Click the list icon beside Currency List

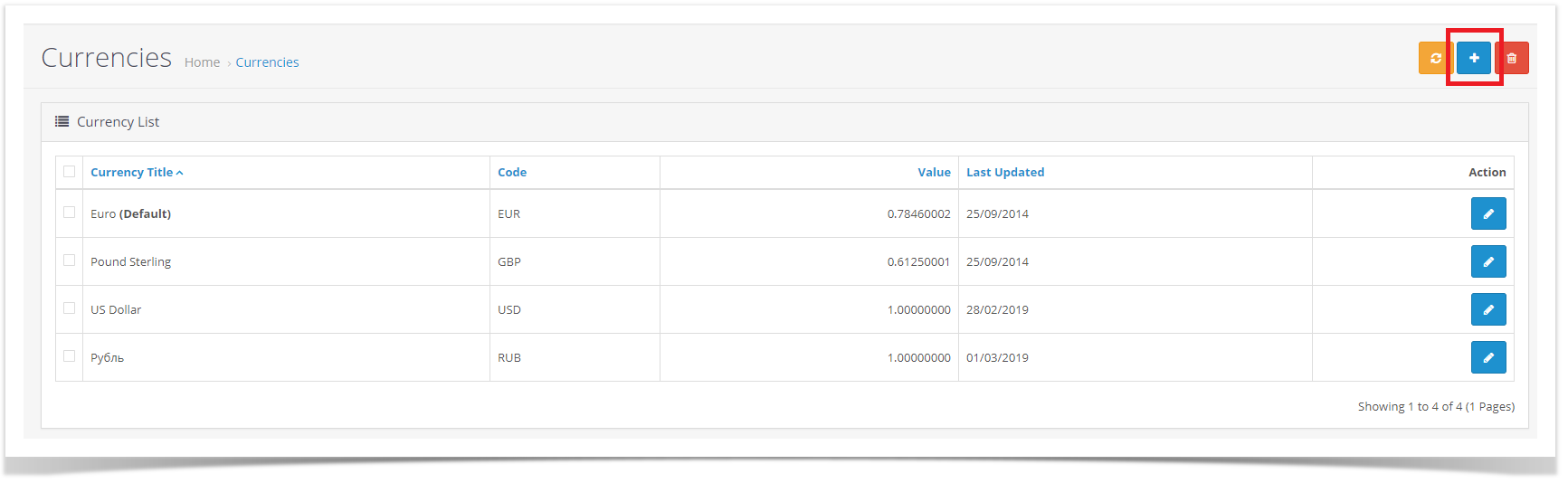point(62,121)
